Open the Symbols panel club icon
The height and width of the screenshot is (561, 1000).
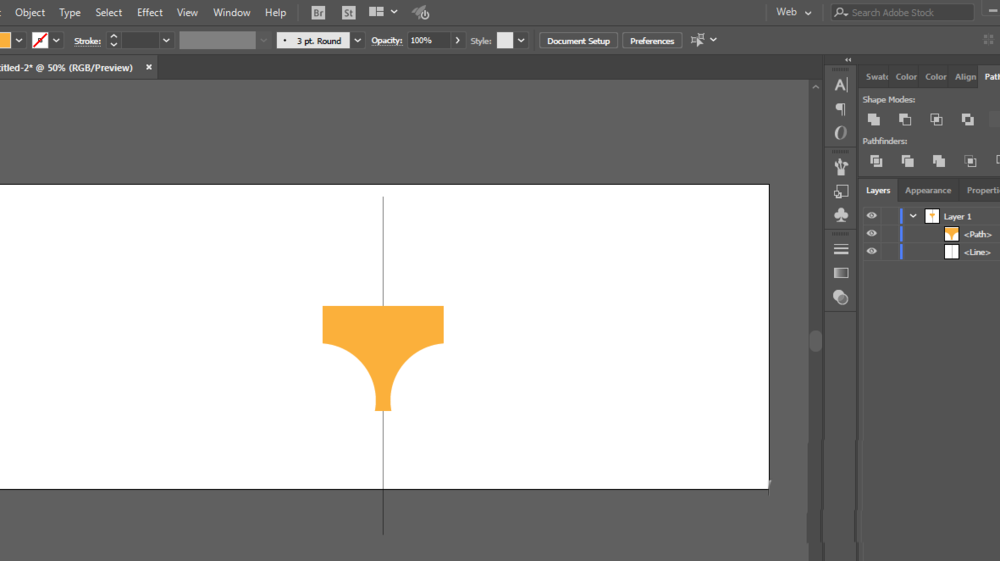coord(841,215)
